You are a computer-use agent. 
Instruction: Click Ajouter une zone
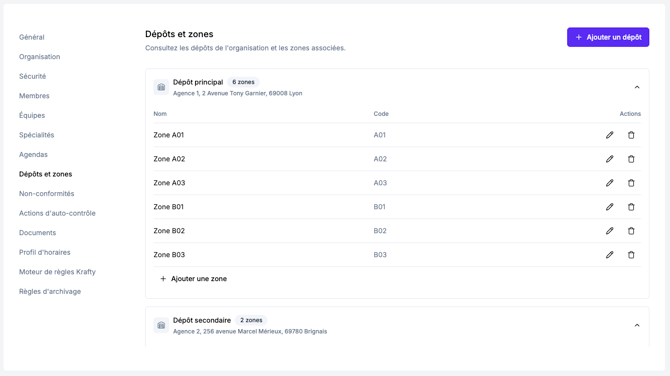point(193,279)
